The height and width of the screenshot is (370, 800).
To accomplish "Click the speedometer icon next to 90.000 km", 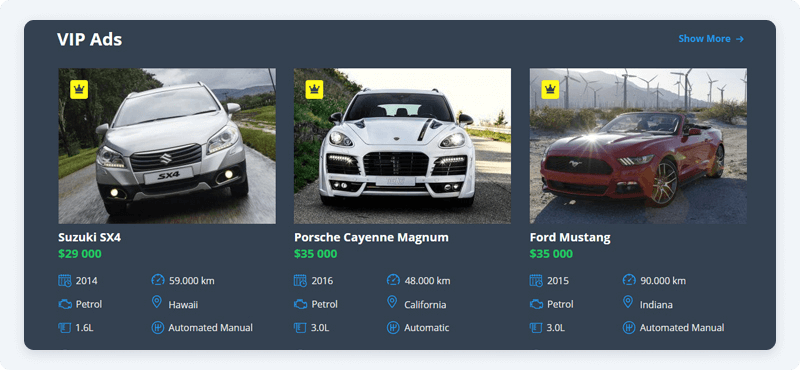I will (629, 280).
